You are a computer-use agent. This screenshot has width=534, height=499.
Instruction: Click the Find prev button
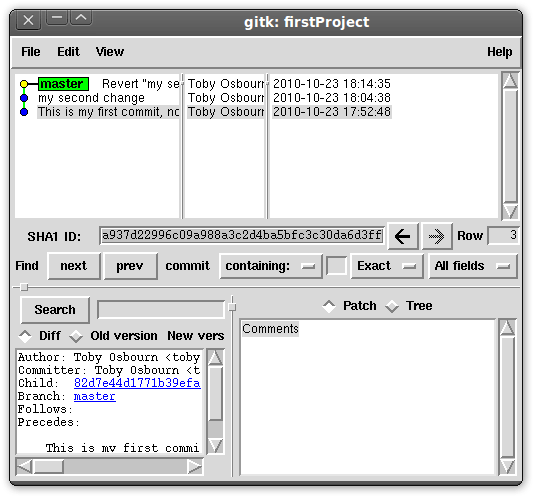pyautogui.click(x=130, y=266)
